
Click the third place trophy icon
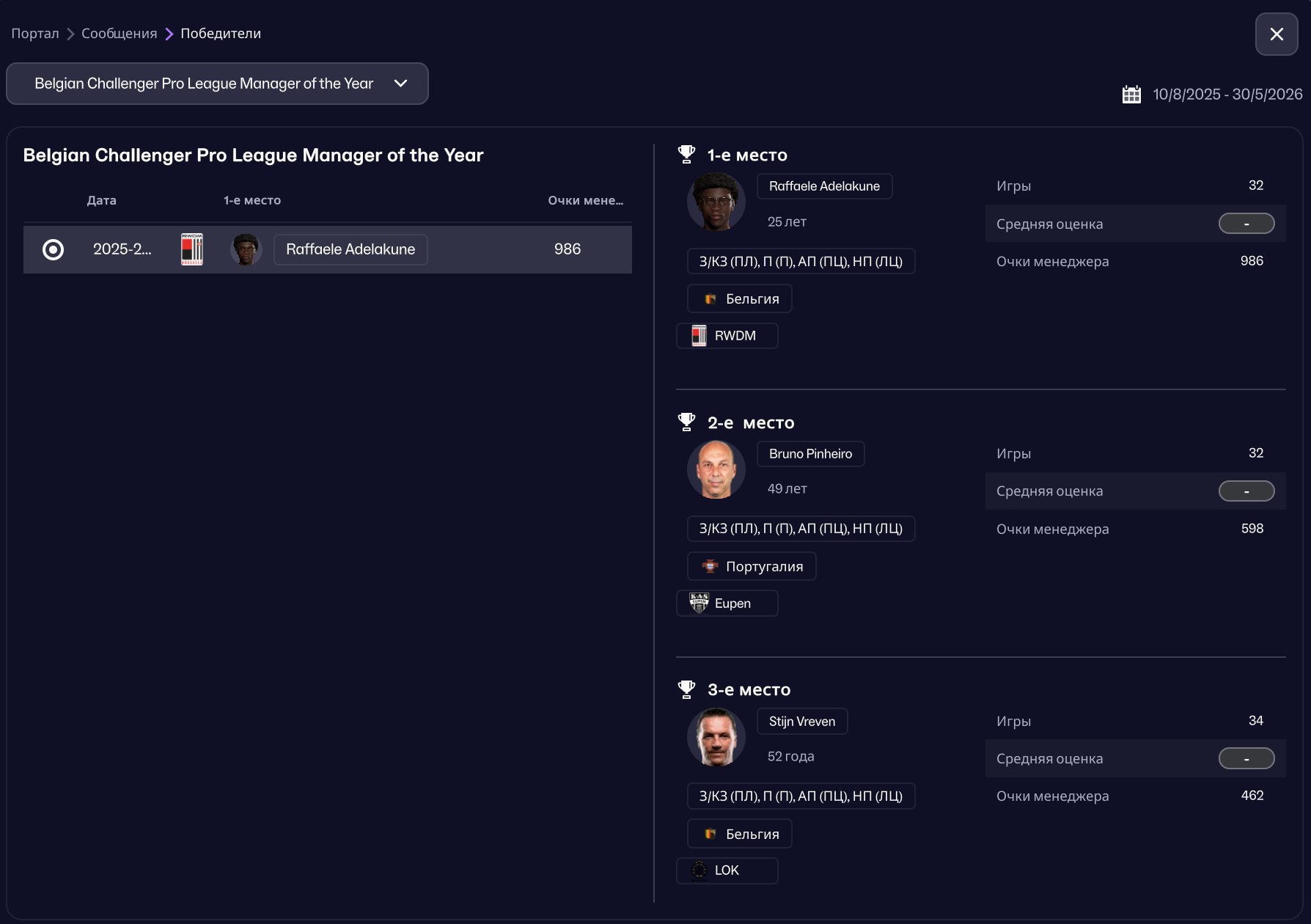[687, 689]
